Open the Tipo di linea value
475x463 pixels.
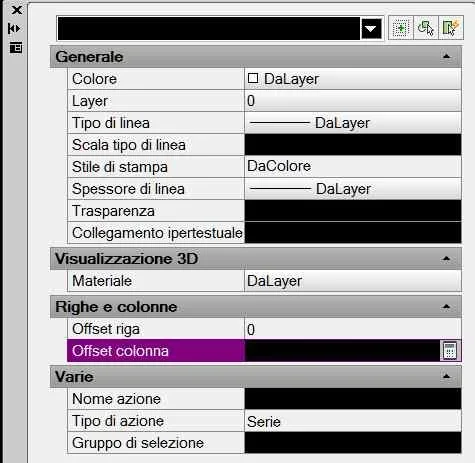(x=353, y=123)
